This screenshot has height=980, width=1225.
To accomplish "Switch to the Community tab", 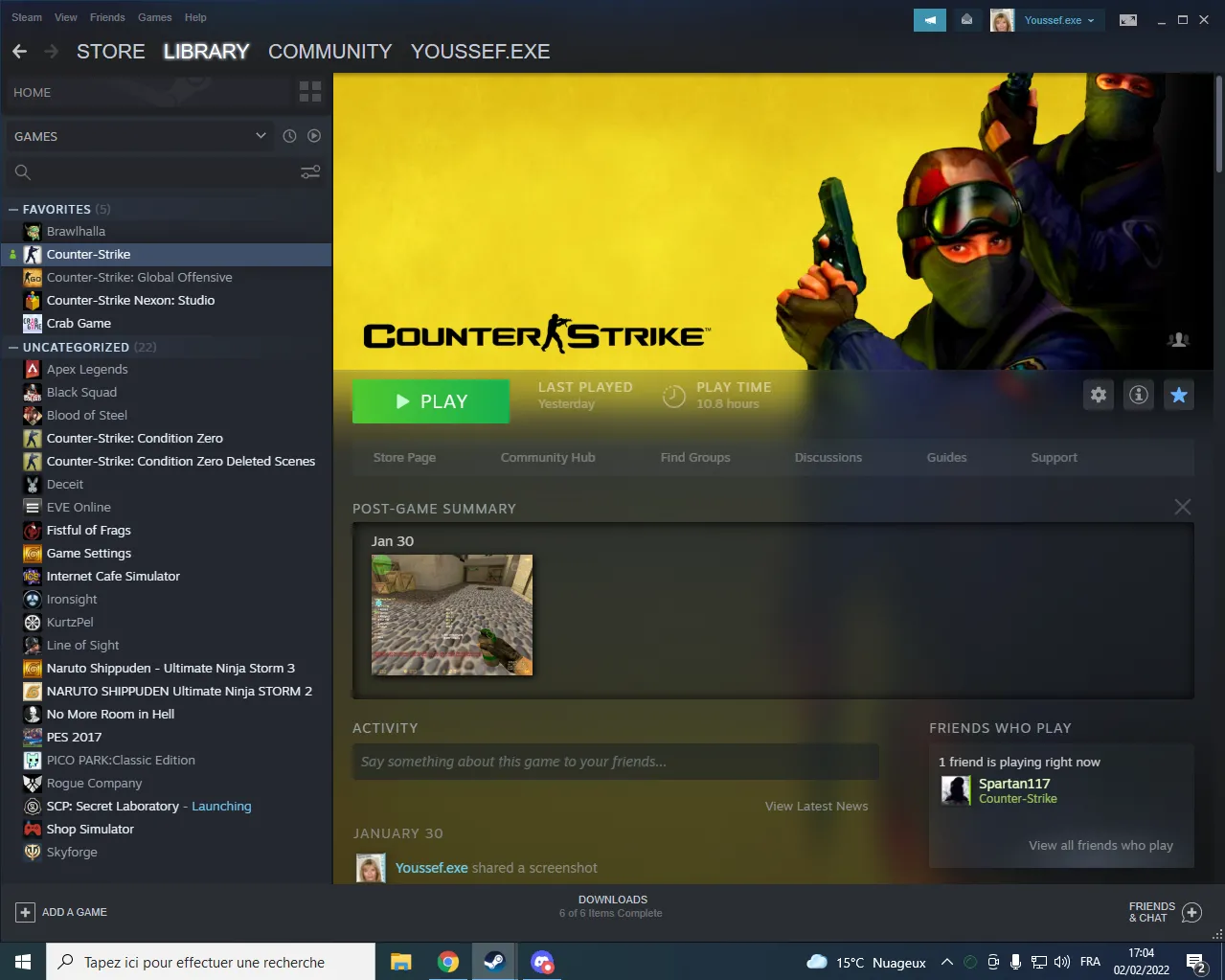I will coord(330,52).
